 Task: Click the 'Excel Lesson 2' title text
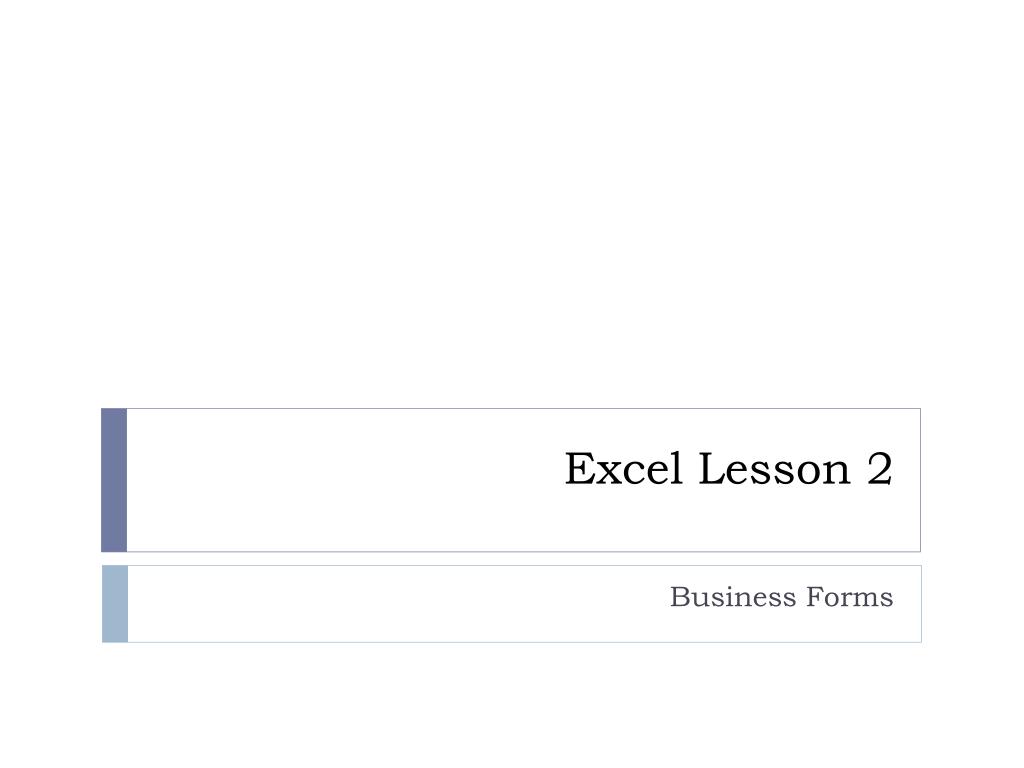point(728,468)
